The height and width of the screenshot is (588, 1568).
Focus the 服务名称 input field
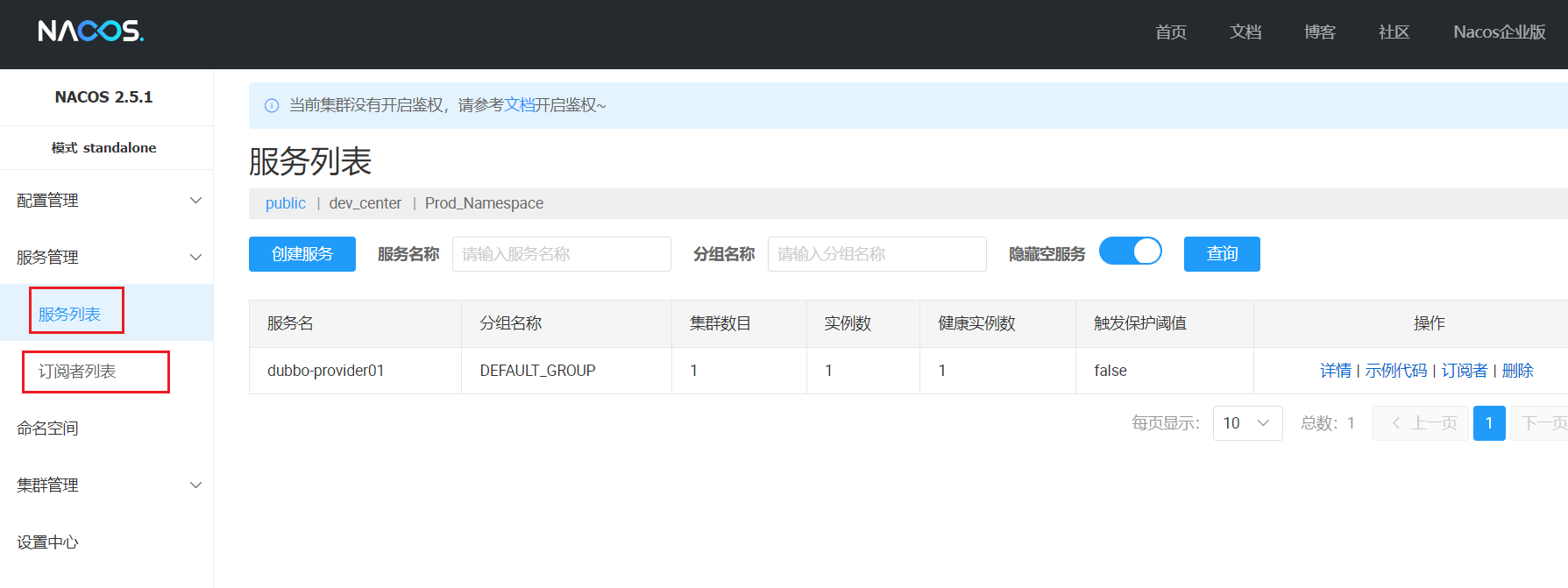point(561,254)
